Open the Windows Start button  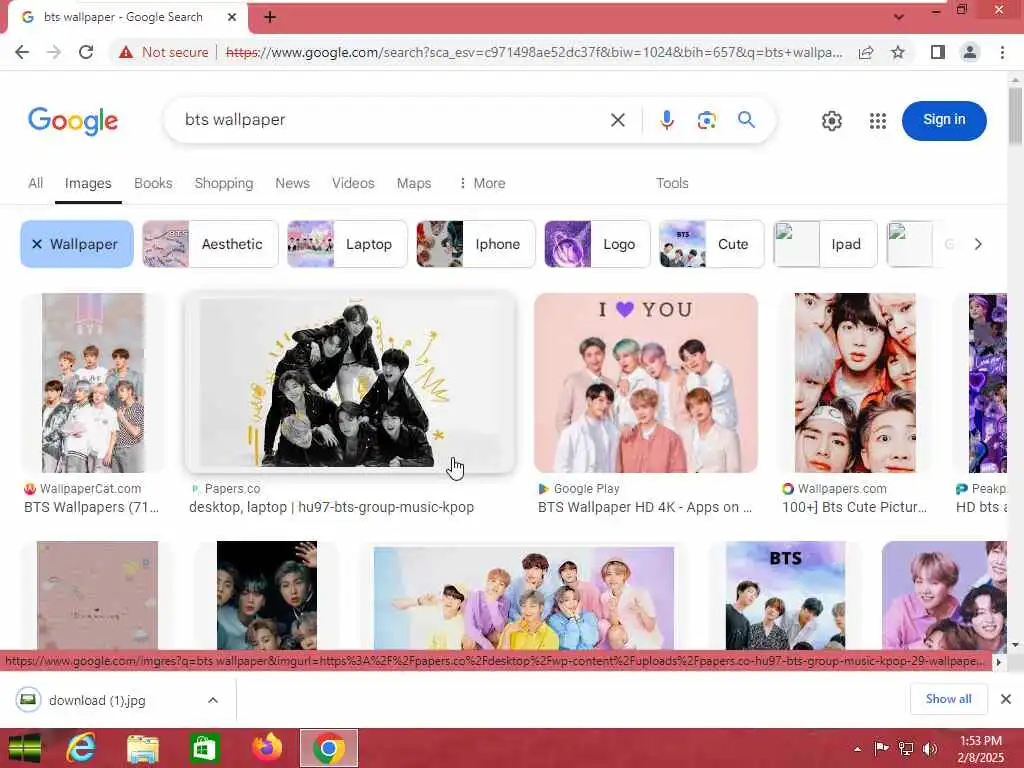point(25,748)
